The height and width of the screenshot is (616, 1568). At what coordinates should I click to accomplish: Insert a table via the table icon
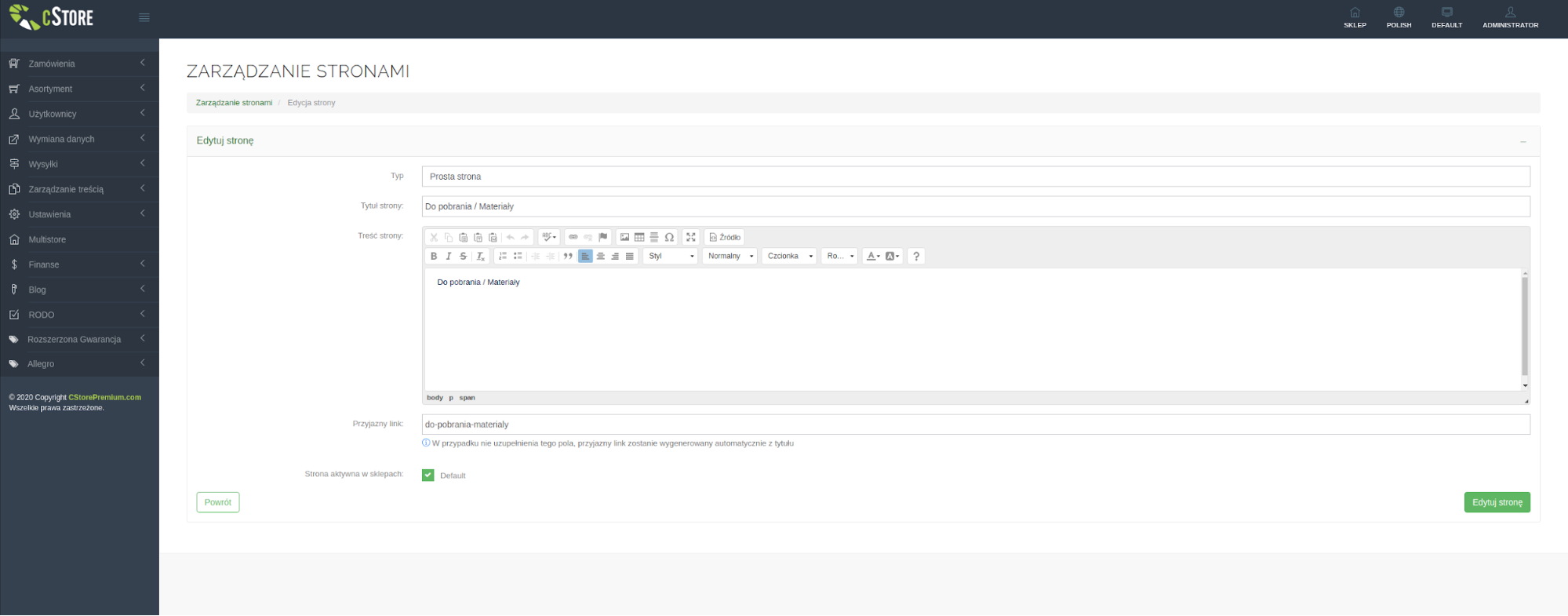tap(639, 237)
